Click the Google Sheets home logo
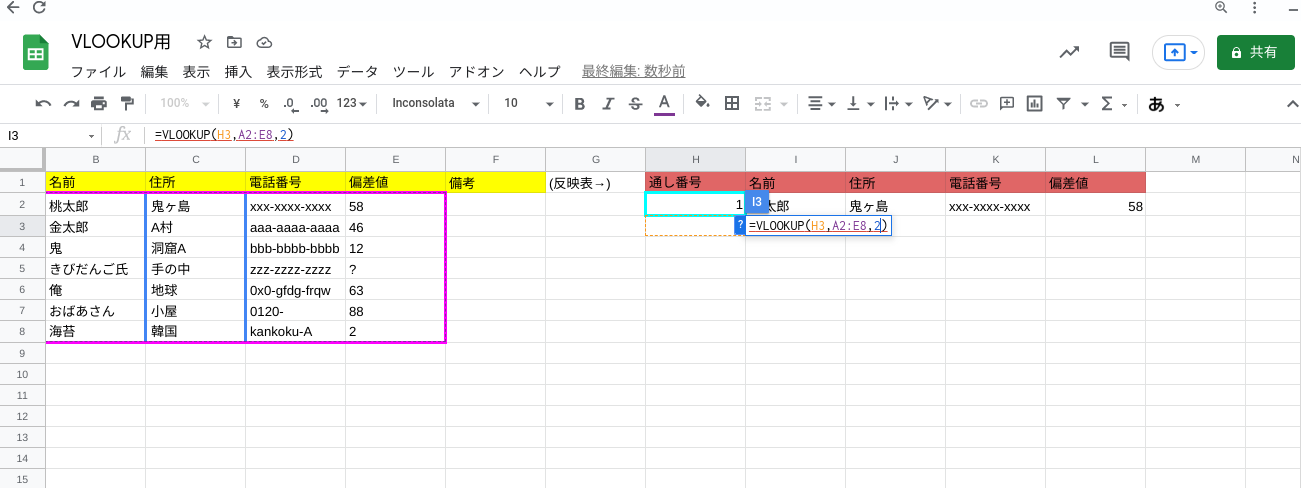The width and height of the screenshot is (1301, 488). 36,52
